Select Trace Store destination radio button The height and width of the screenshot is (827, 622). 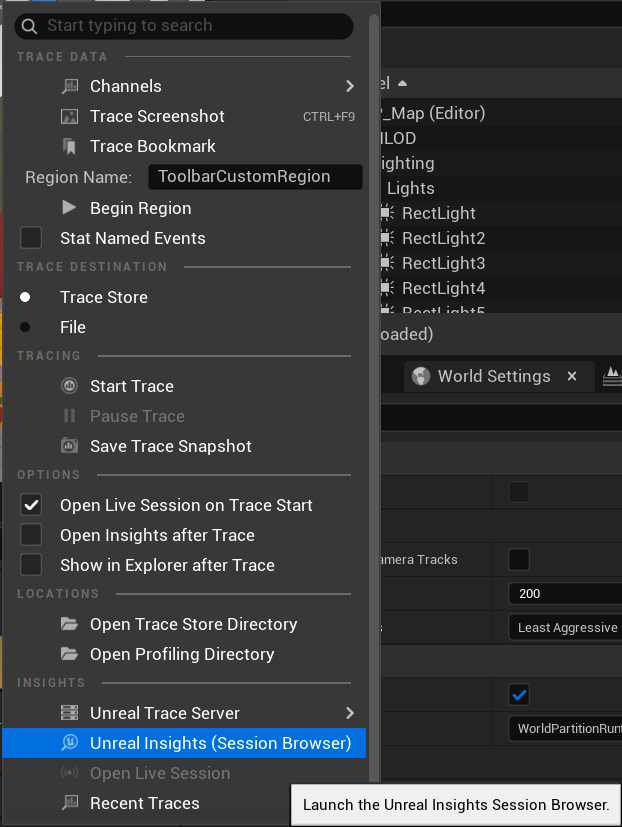coord(25,297)
